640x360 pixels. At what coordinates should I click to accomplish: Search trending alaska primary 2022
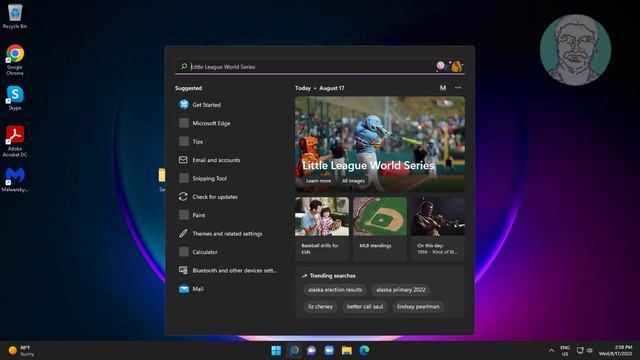(400, 290)
